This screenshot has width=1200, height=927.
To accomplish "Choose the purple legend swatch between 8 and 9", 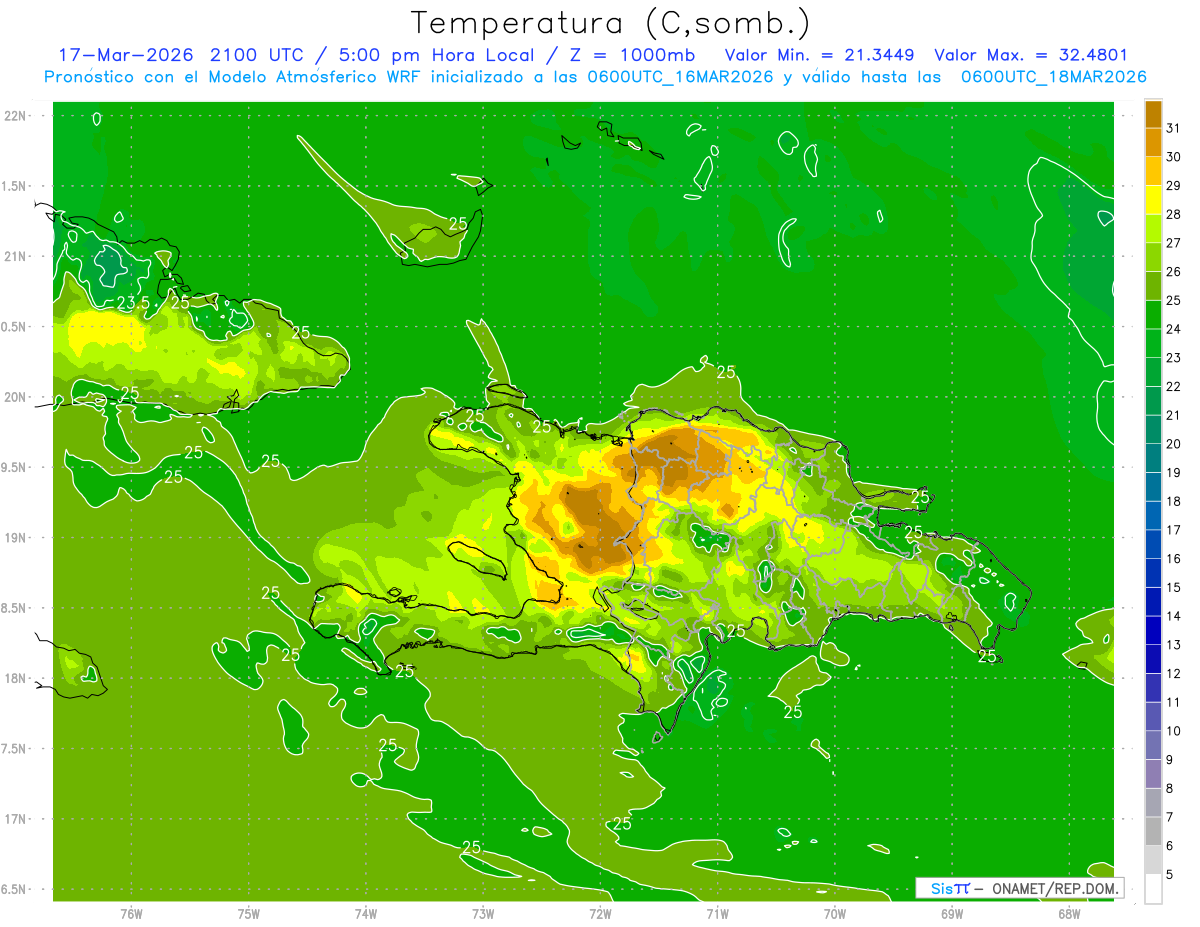I will pyautogui.click(x=1153, y=774).
